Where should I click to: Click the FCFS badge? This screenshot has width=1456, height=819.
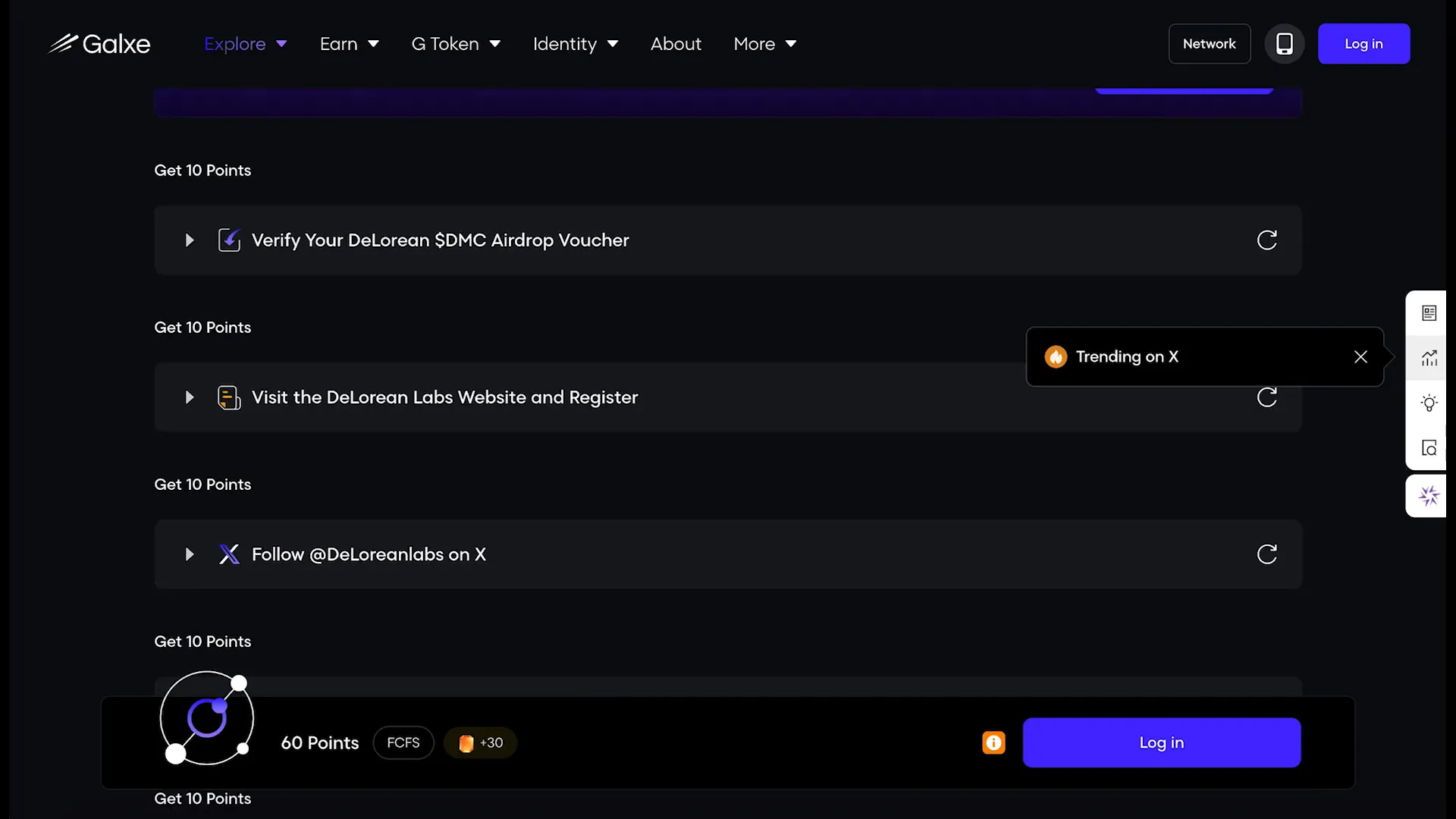tap(403, 742)
